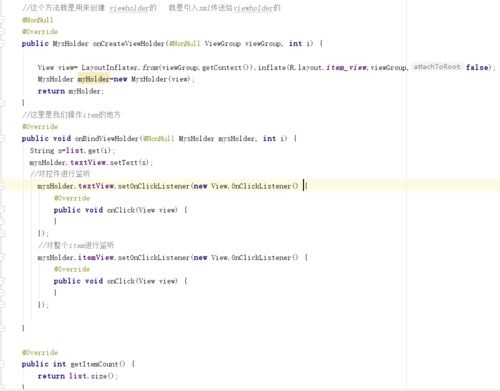Image resolution: width=500 pixels, height=391 pixels.
Task: Click the return myHolder statement
Action: click(71, 91)
